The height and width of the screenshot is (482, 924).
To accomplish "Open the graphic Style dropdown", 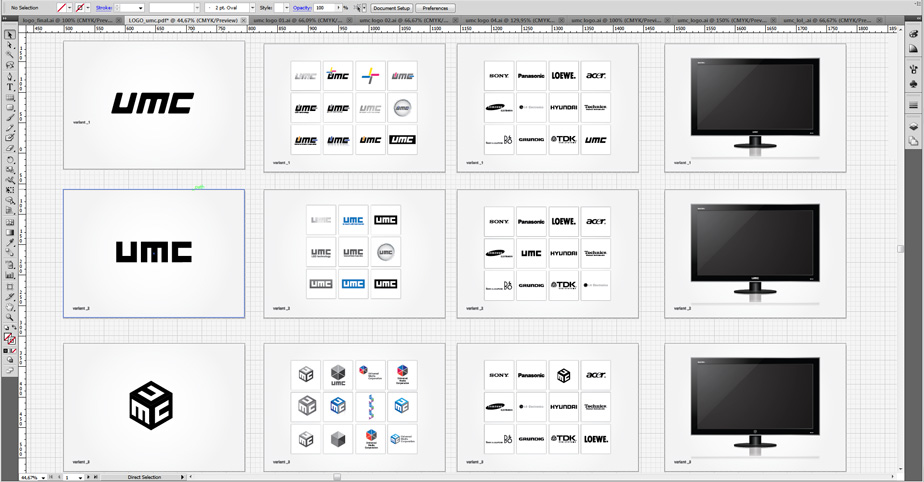I will tap(286, 8).
